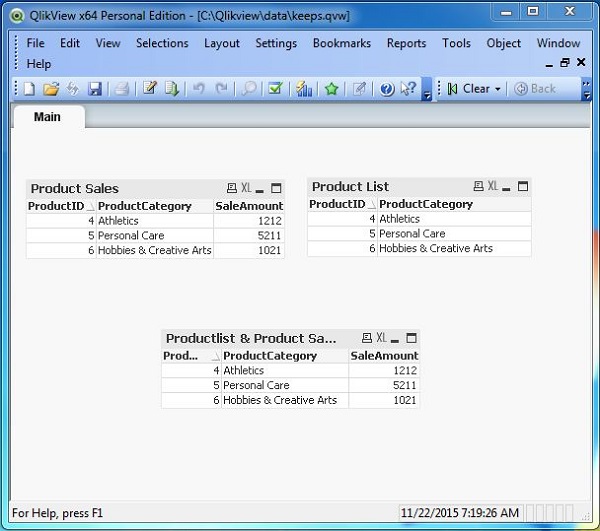Select Athletics in the Product Sales table
Viewport: 600px width, 531px height.
[118, 221]
